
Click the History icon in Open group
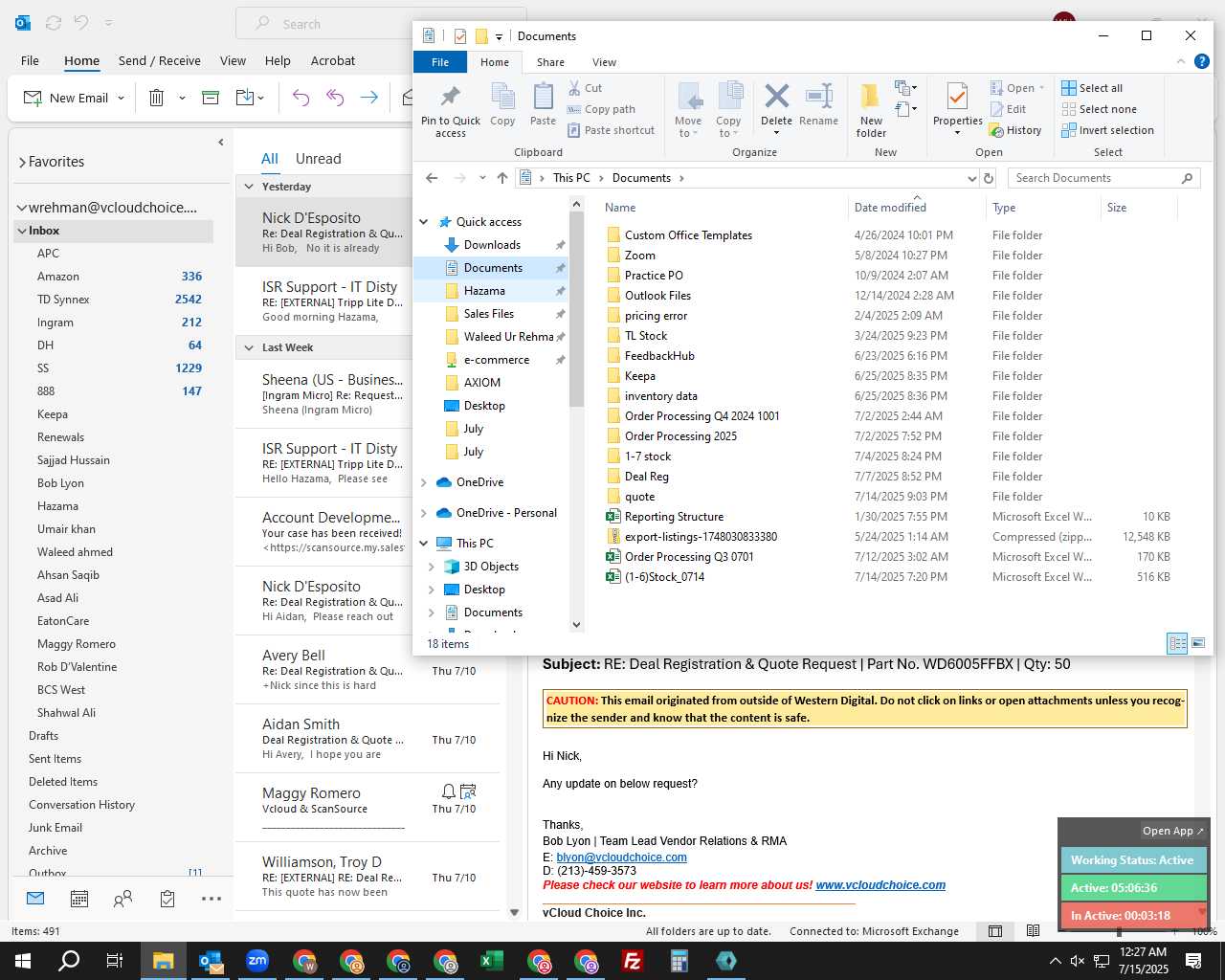[x=1015, y=130]
